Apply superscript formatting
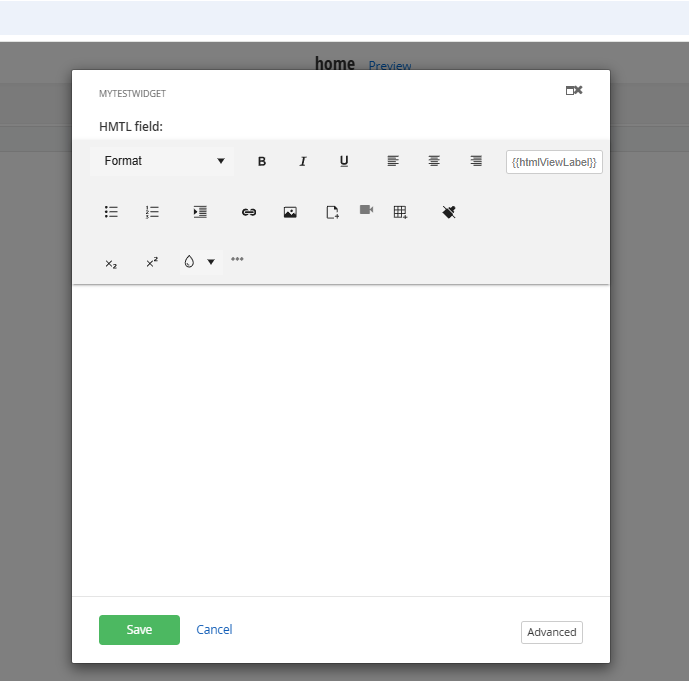This screenshot has width=689, height=681. coord(152,262)
